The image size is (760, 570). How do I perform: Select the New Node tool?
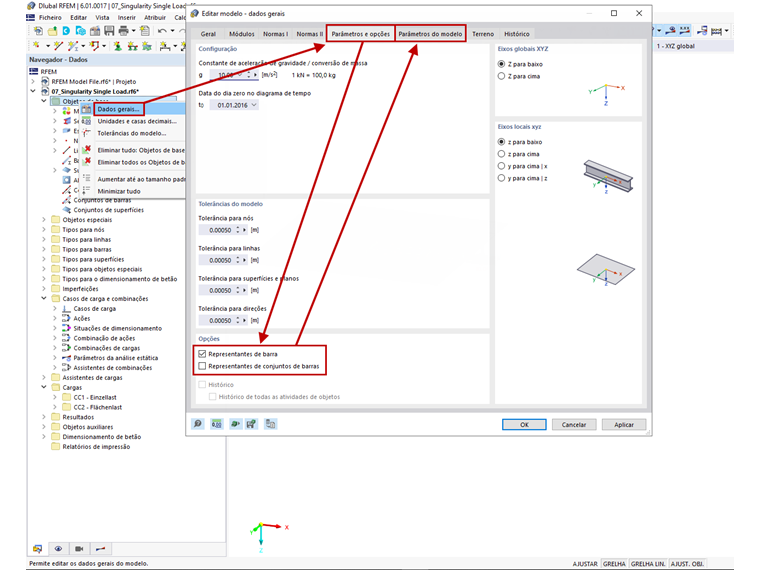click(x=37, y=46)
